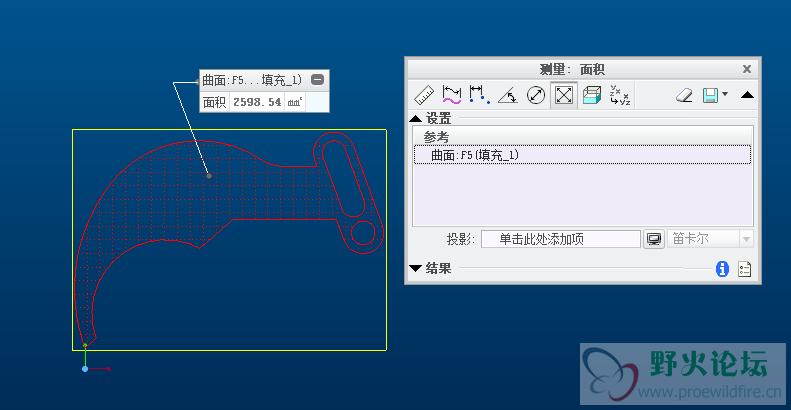The height and width of the screenshot is (410, 791).
Task: Select the Length measure tool
Action: (x=451, y=95)
